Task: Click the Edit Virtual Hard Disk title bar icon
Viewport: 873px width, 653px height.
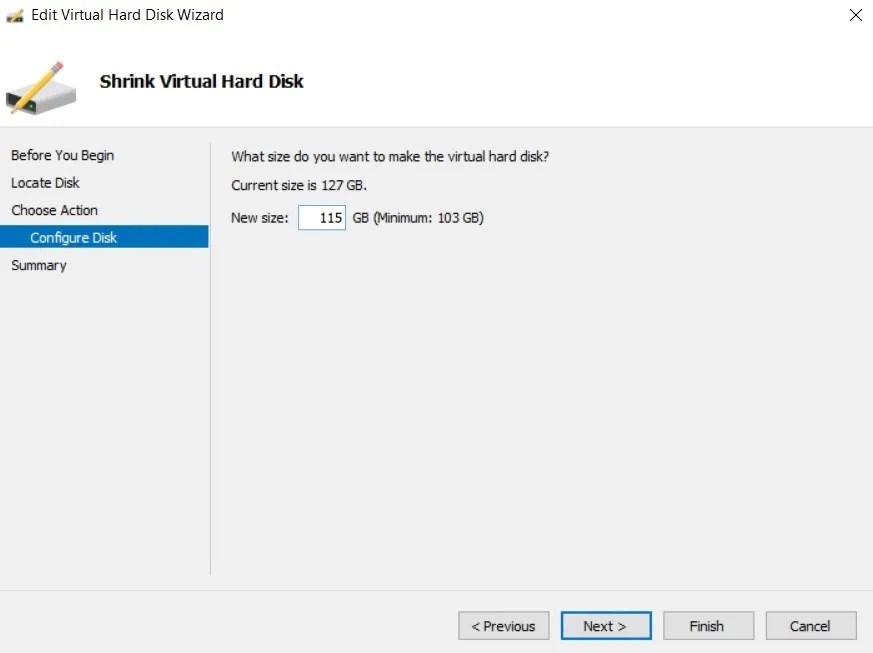Action: coord(13,14)
